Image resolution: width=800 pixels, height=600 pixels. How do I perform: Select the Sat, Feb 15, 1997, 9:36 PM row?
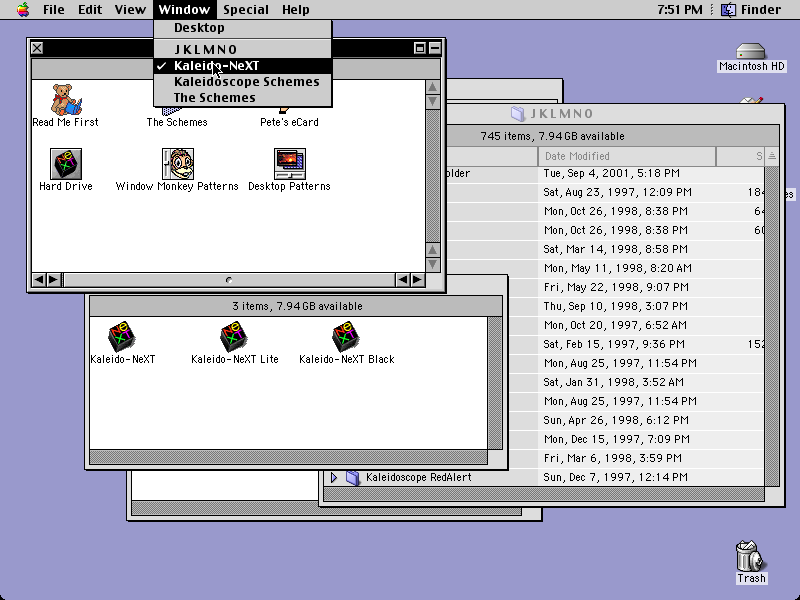point(636,344)
